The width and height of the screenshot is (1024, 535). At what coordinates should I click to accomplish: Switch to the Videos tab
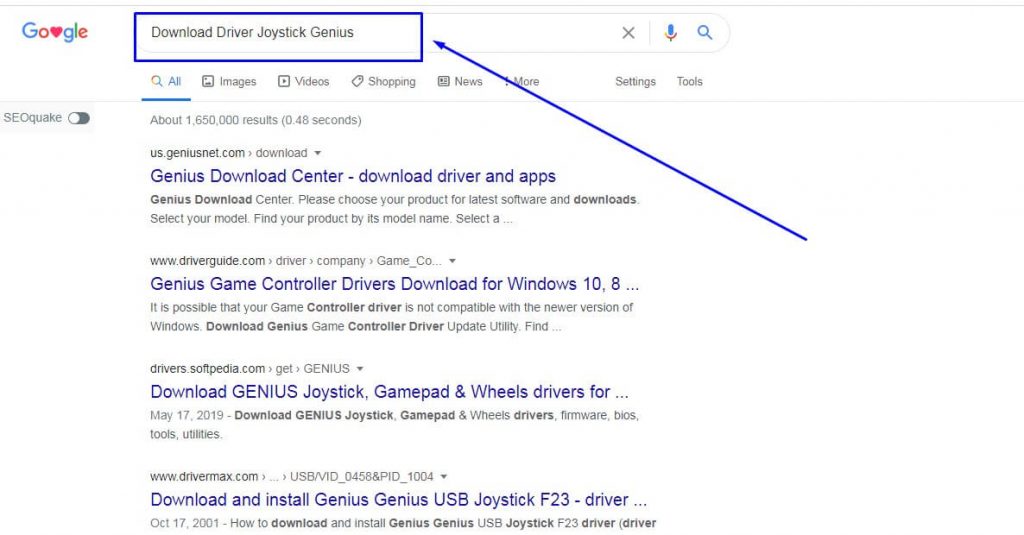(304, 82)
